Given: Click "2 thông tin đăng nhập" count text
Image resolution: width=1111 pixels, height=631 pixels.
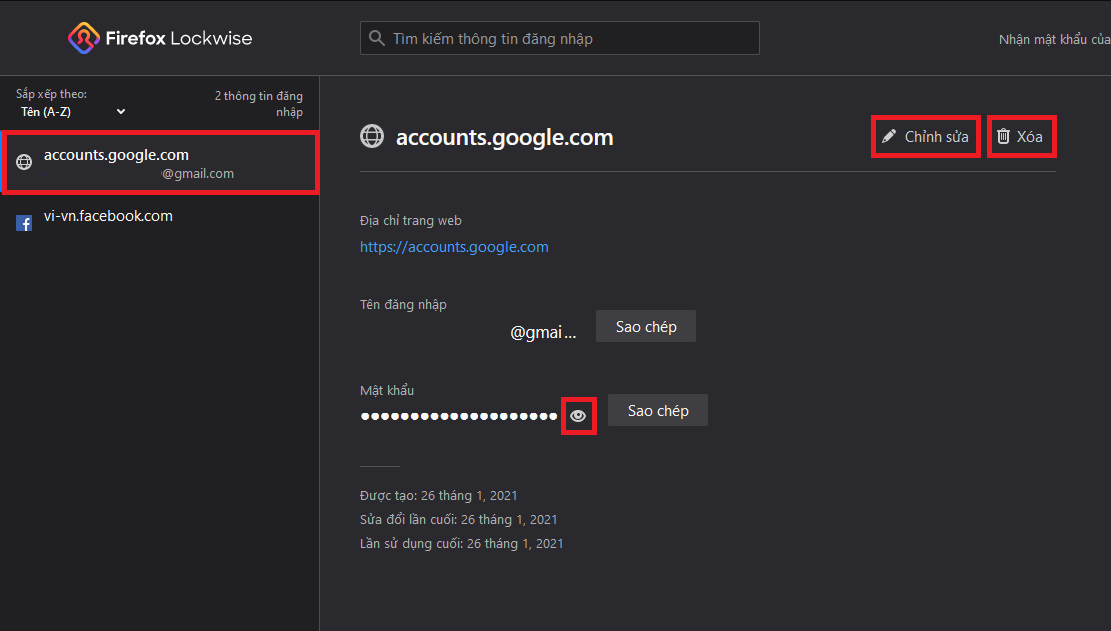Looking at the screenshot, I should point(259,103).
